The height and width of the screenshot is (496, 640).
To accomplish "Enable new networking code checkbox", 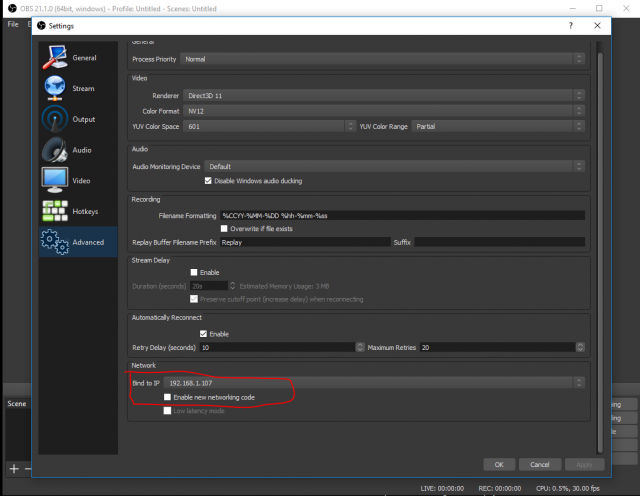I will click(x=168, y=397).
